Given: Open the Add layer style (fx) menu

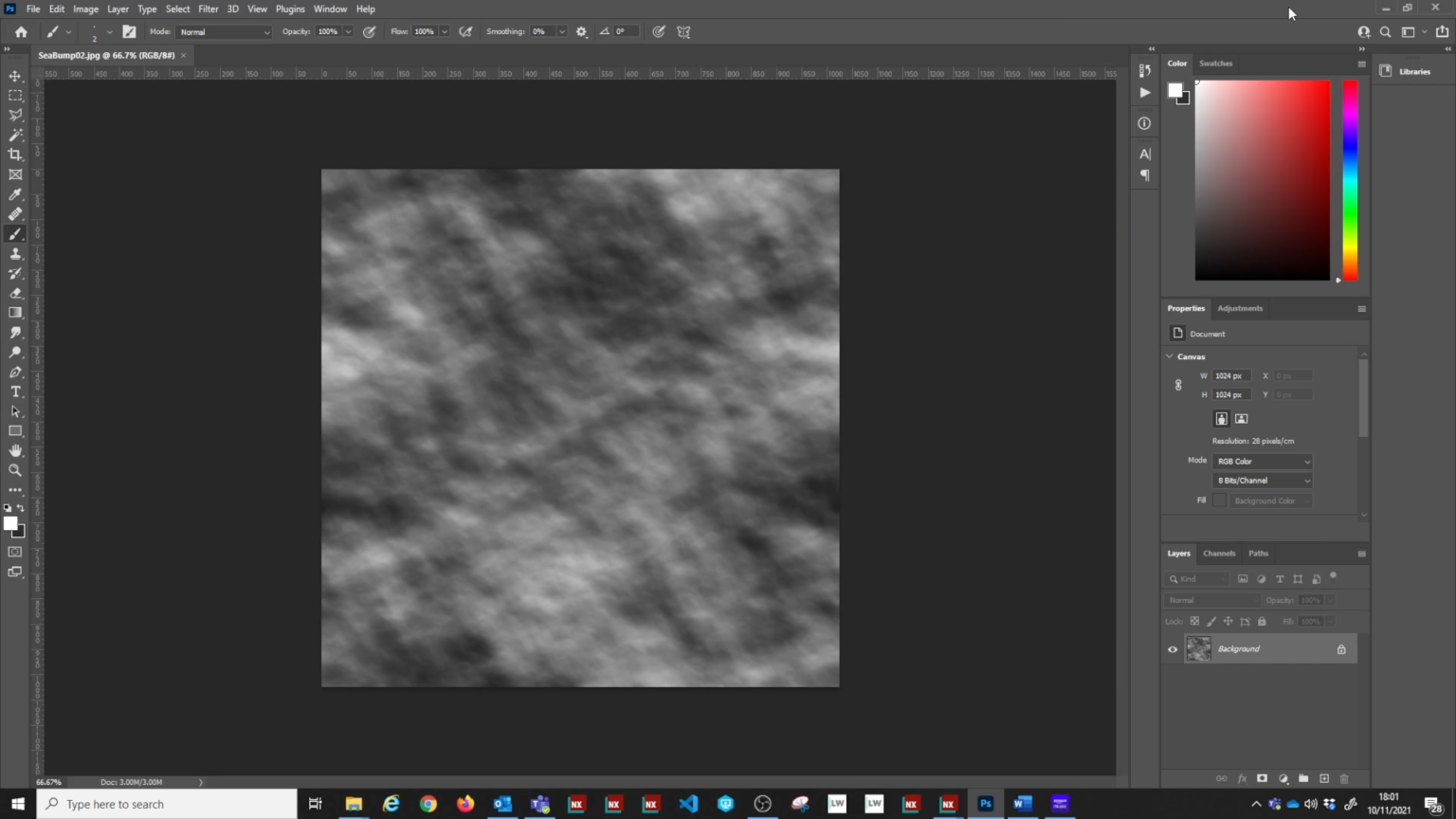Looking at the screenshot, I should pos(1242,778).
